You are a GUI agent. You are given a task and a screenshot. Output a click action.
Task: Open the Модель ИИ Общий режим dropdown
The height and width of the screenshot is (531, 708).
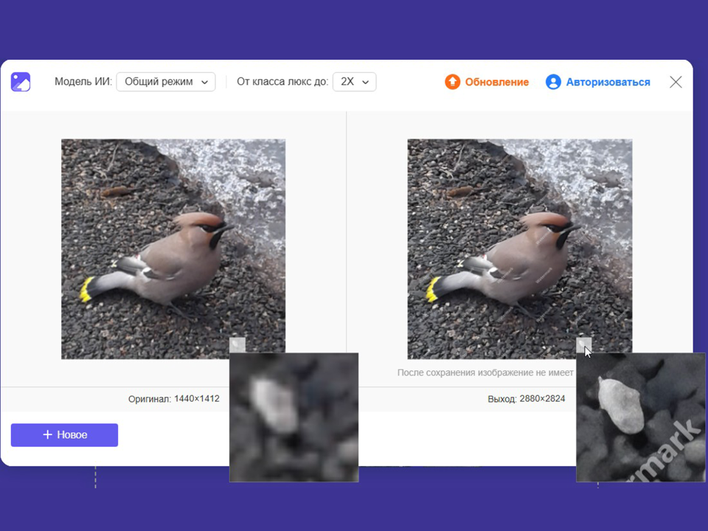pos(166,82)
